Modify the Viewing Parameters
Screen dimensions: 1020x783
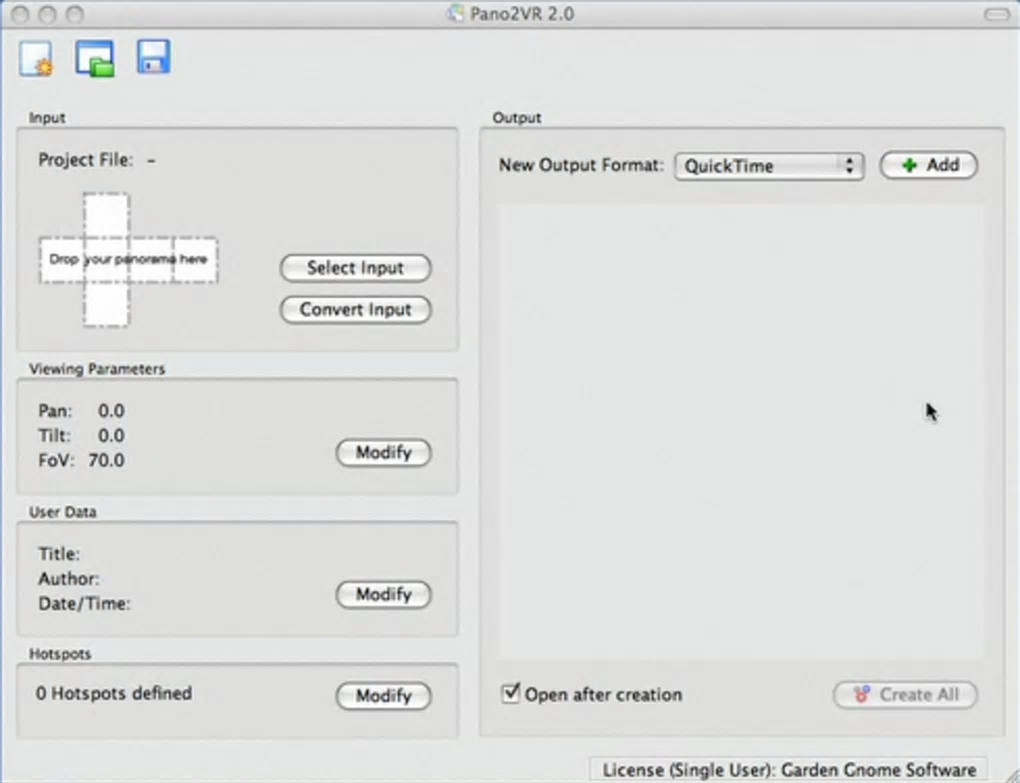tap(383, 453)
